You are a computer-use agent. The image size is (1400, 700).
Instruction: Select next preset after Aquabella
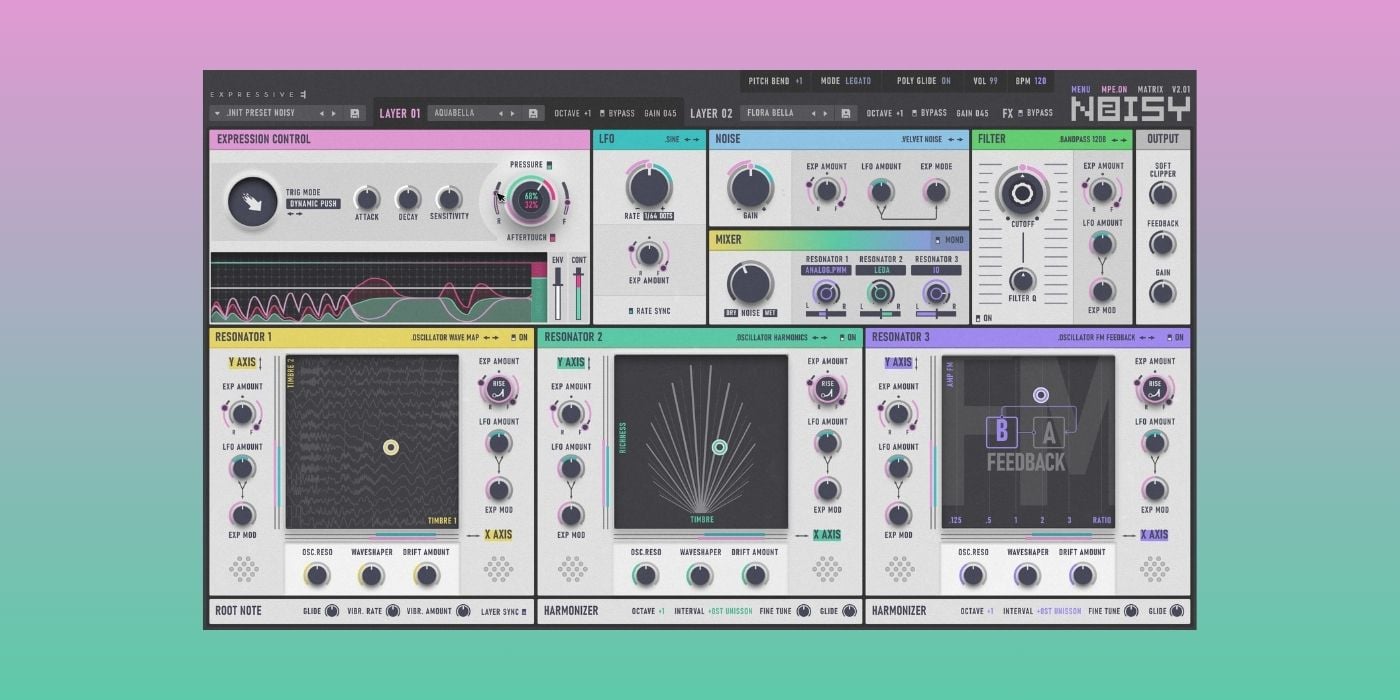(x=513, y=113)
